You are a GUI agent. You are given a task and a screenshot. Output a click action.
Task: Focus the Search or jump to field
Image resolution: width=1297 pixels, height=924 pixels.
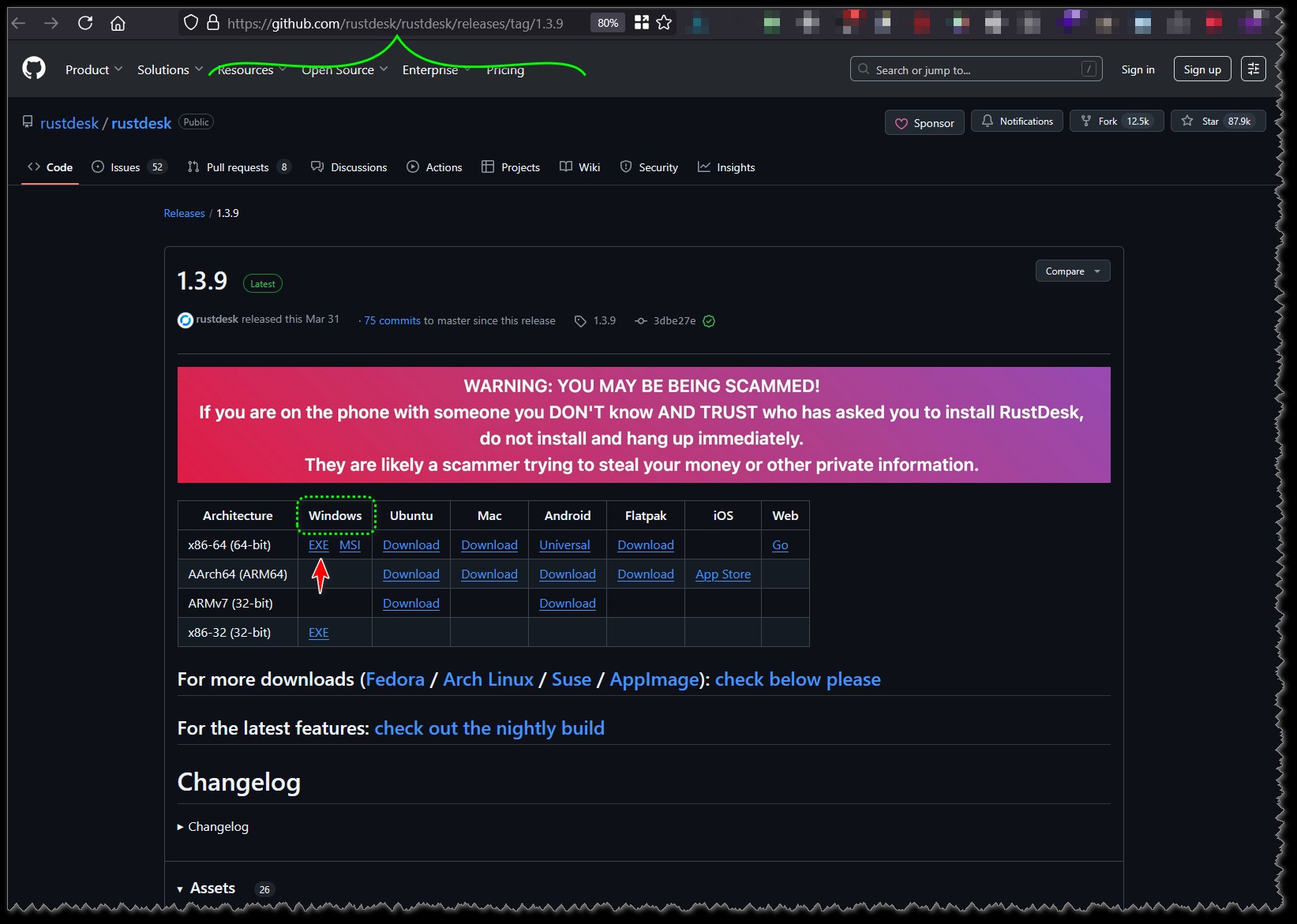[x=975, y=69]
